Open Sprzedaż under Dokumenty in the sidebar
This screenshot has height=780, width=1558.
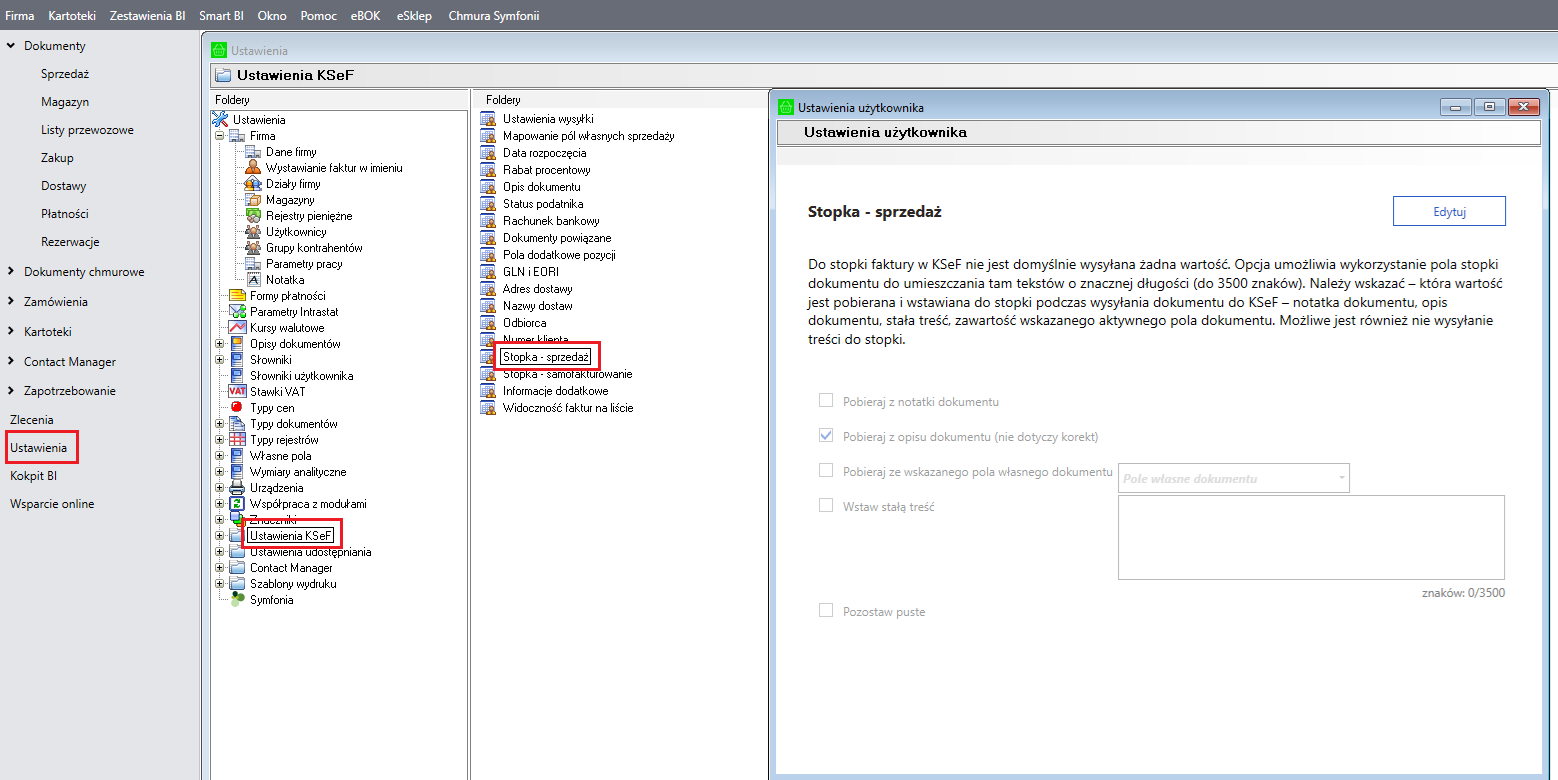[x=65, y=74]
